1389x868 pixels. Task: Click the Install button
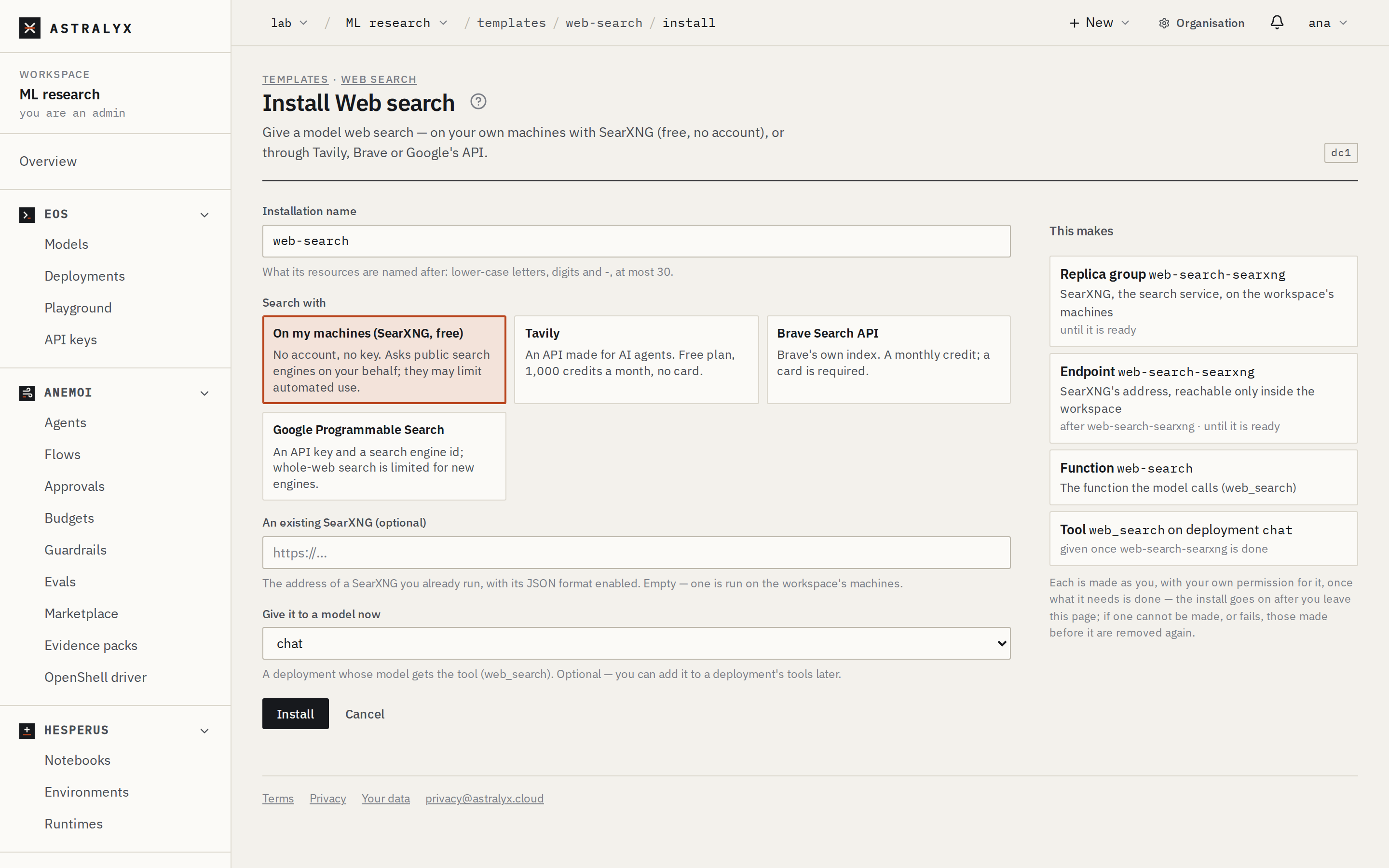click(296, 714)
